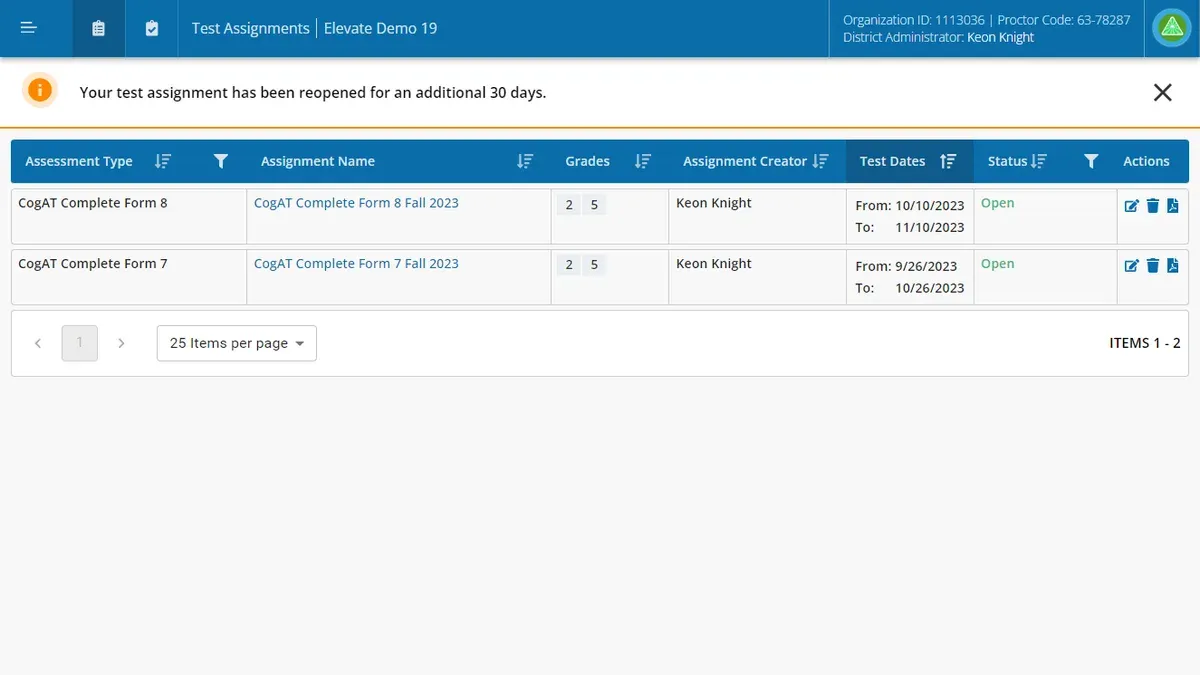Click grade 5 chip in Form 7 row
The height and width of the screenshot is (675, 1200).
point(594,265)
